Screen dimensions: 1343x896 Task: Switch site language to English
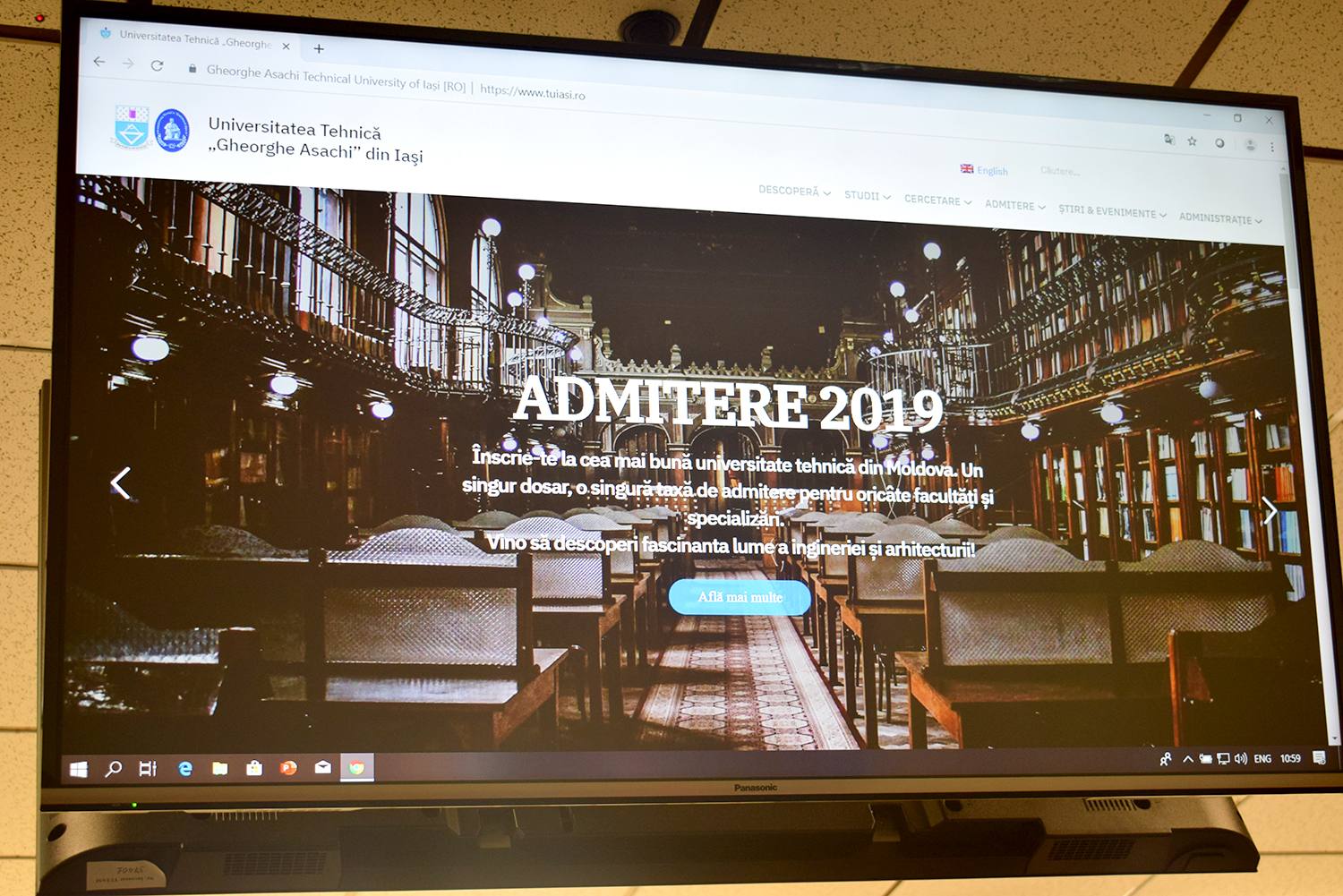[x=992, y=171]
